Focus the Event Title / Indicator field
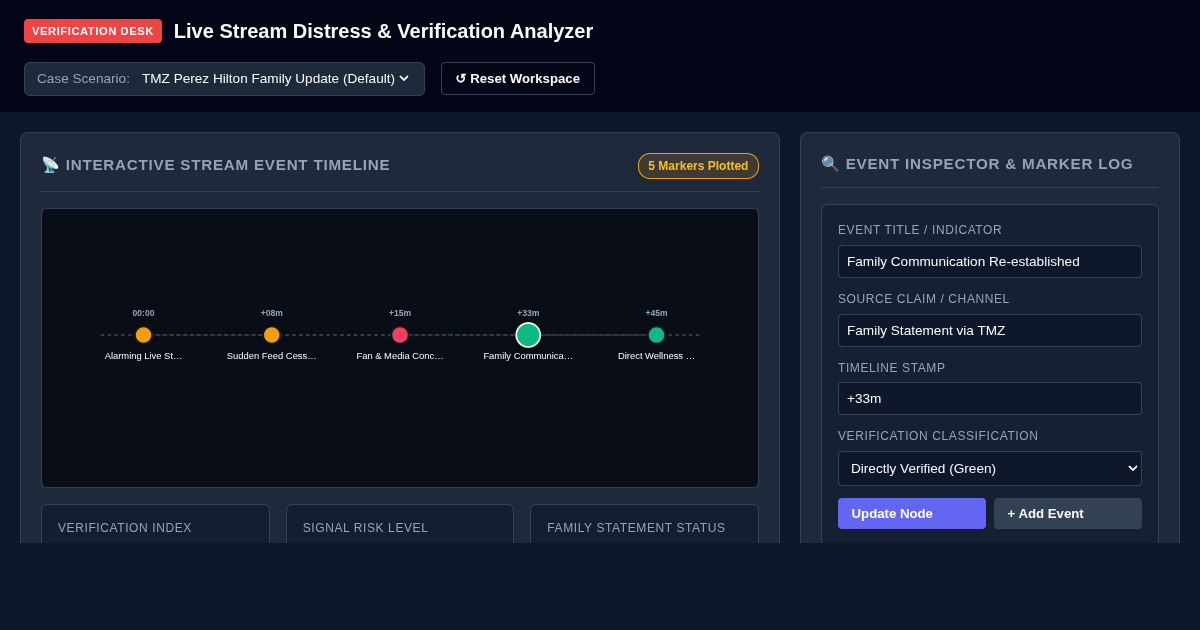This screenshot has height=630, width=1200. tap(990, 261)
